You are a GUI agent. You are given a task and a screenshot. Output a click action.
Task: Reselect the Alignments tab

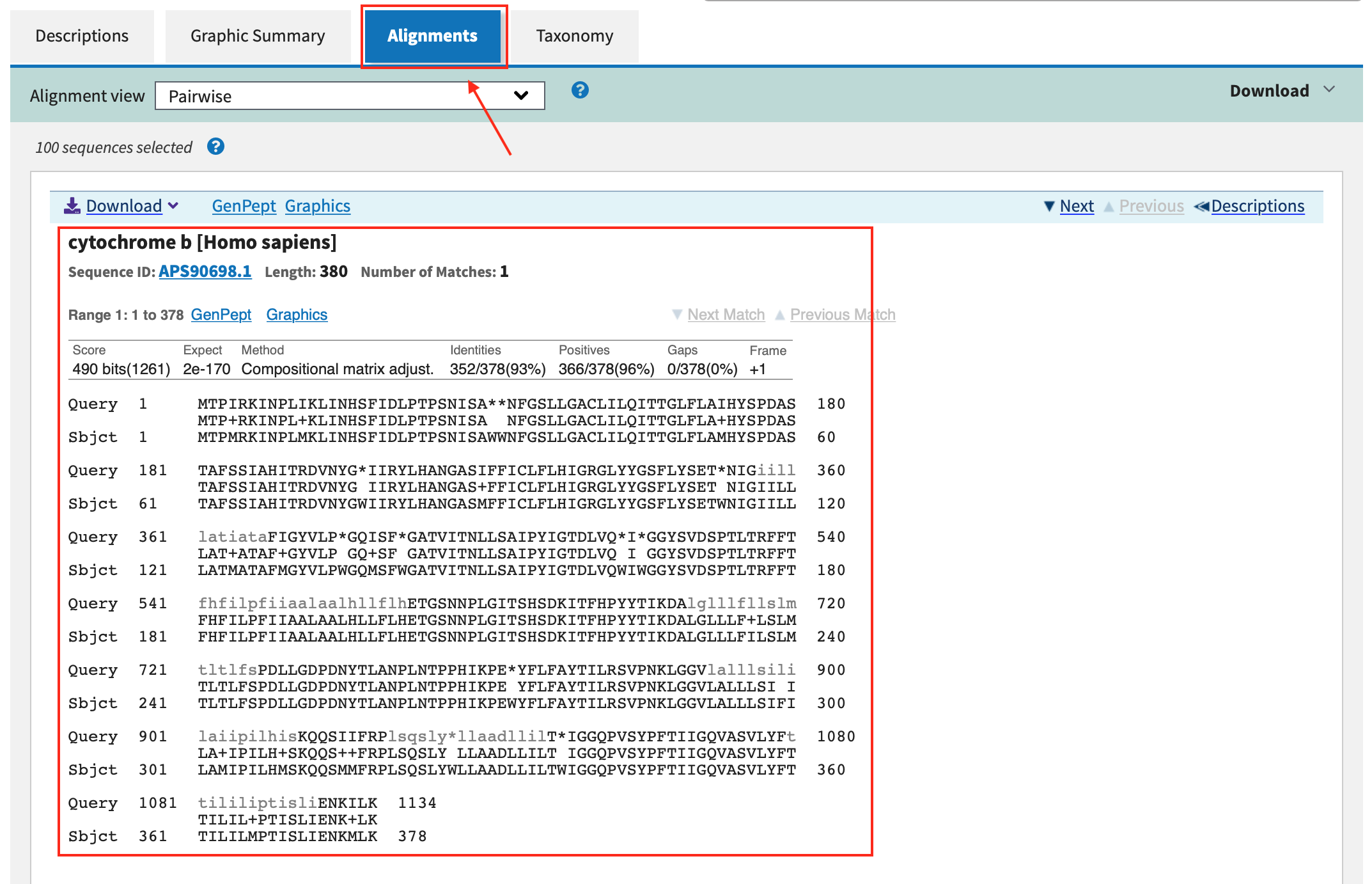pos(432,36)
